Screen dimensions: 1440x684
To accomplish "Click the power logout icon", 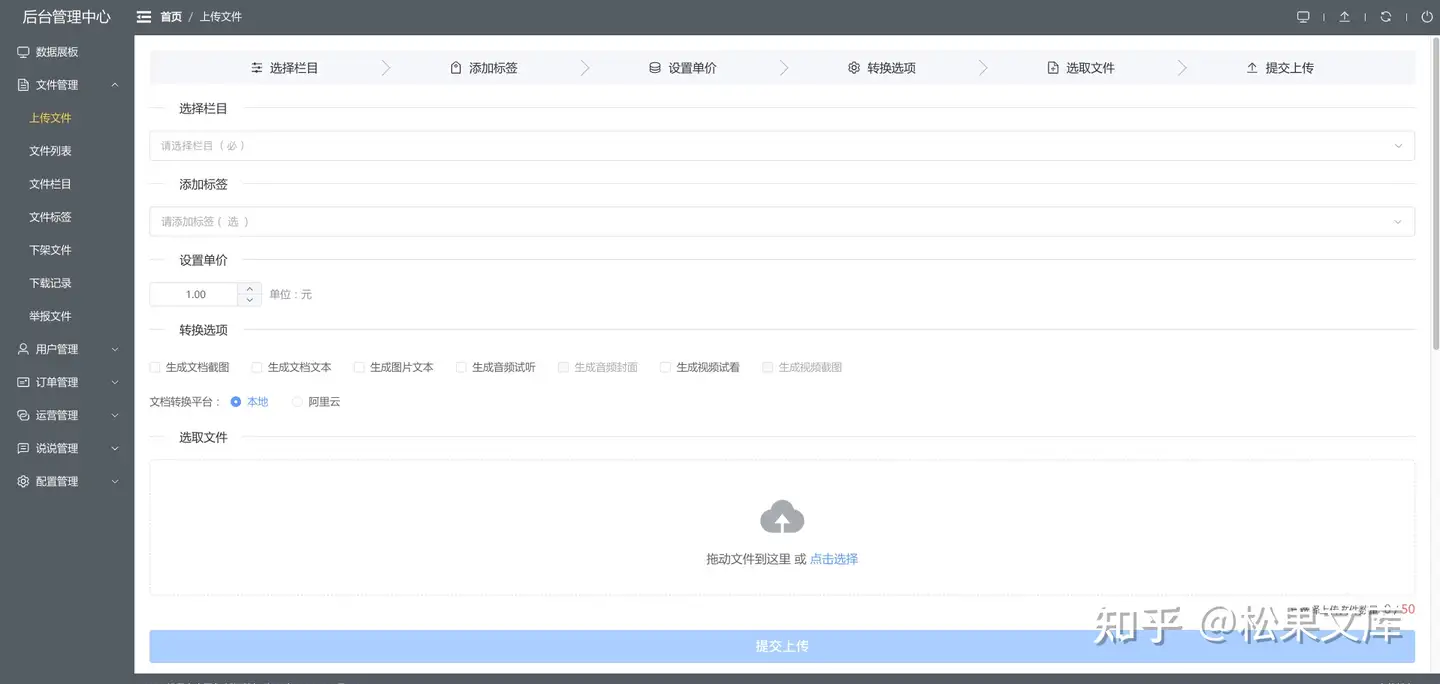I will point(1426,17).
